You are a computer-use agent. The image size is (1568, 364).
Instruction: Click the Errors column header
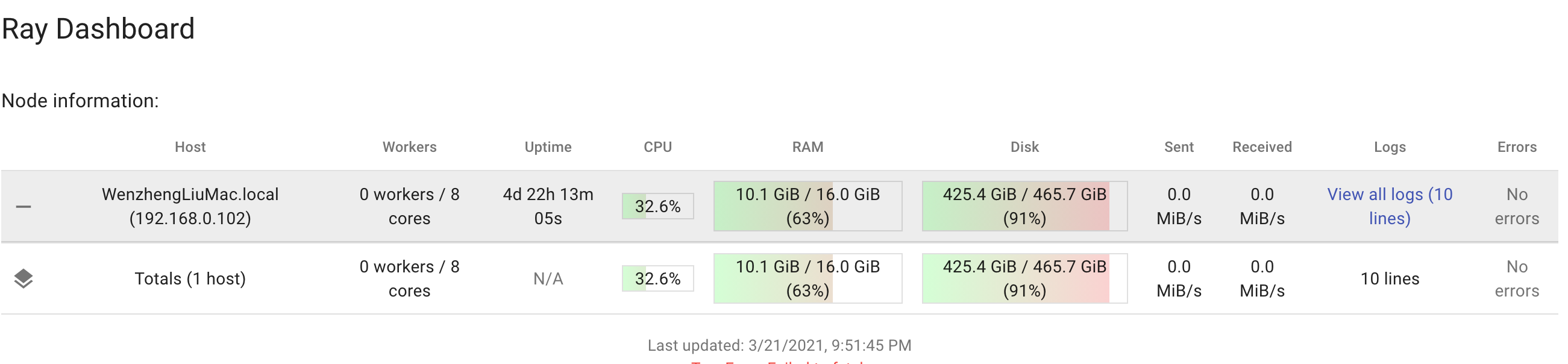[x=1517, y=147]
